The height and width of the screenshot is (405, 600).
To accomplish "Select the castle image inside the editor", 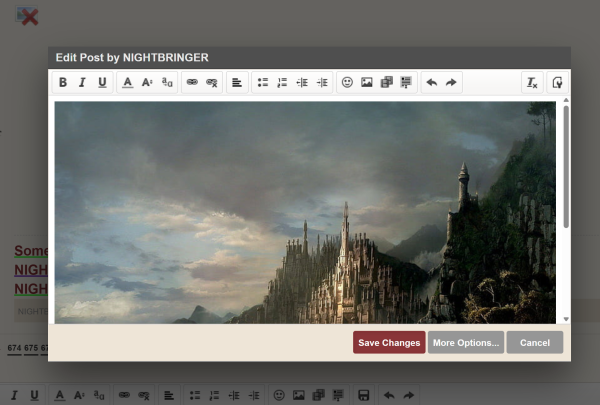I will 305,212.
